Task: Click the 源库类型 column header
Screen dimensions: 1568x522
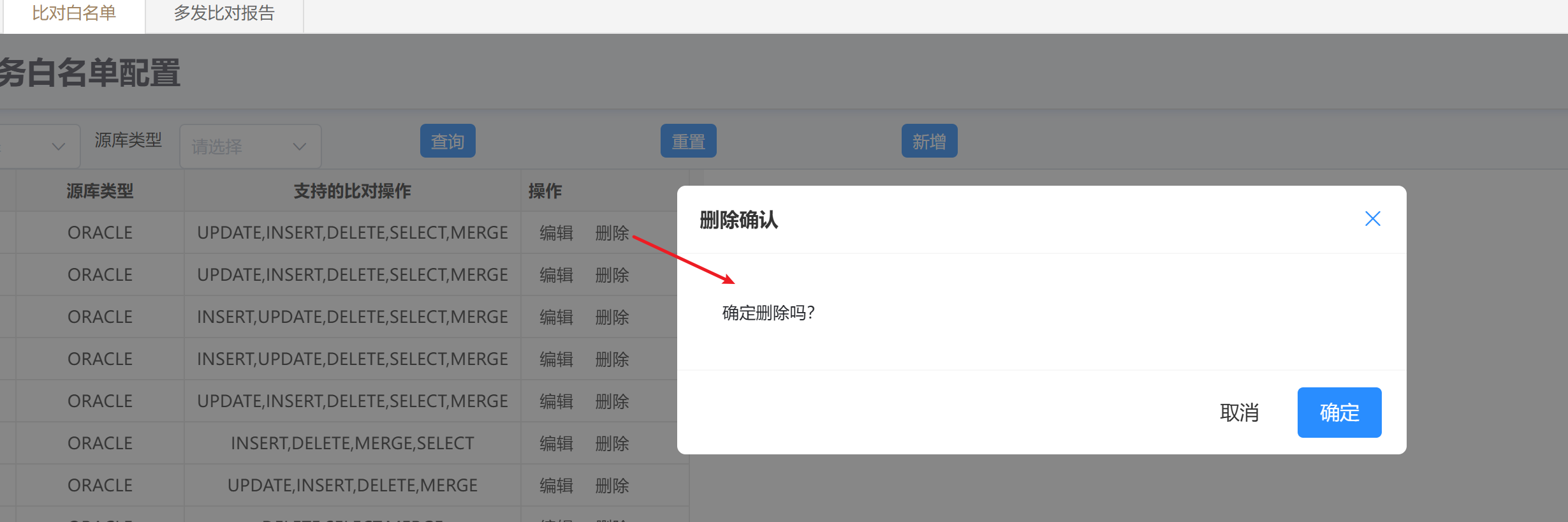Action: 100,191
